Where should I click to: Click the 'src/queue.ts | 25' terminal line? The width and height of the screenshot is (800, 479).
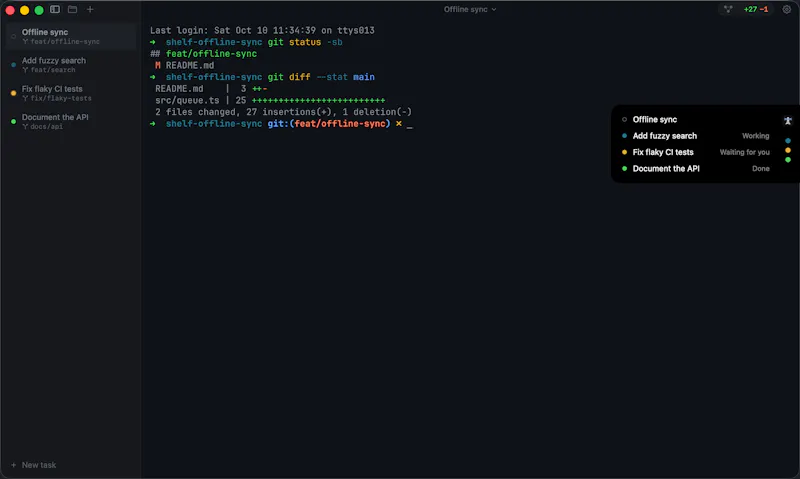[270, 100]
